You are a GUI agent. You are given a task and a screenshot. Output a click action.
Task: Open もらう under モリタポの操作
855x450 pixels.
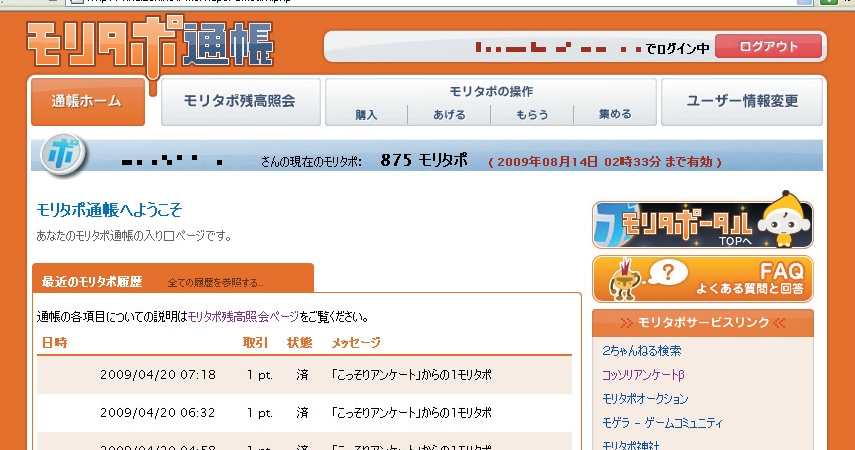532,115
